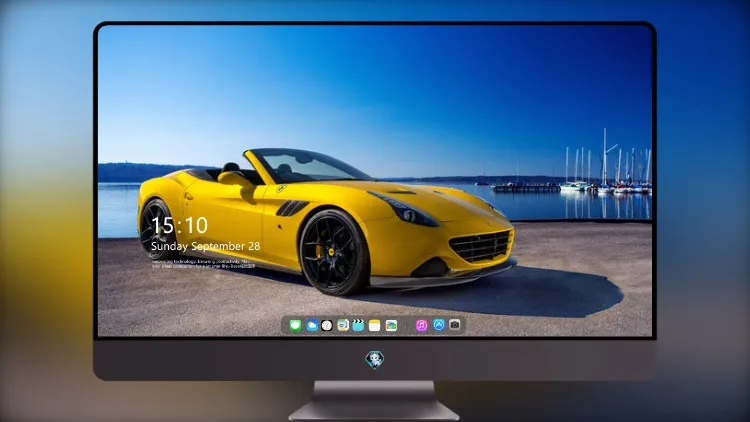
Task: Open the blue App Store icon
Action: [439, 325]
